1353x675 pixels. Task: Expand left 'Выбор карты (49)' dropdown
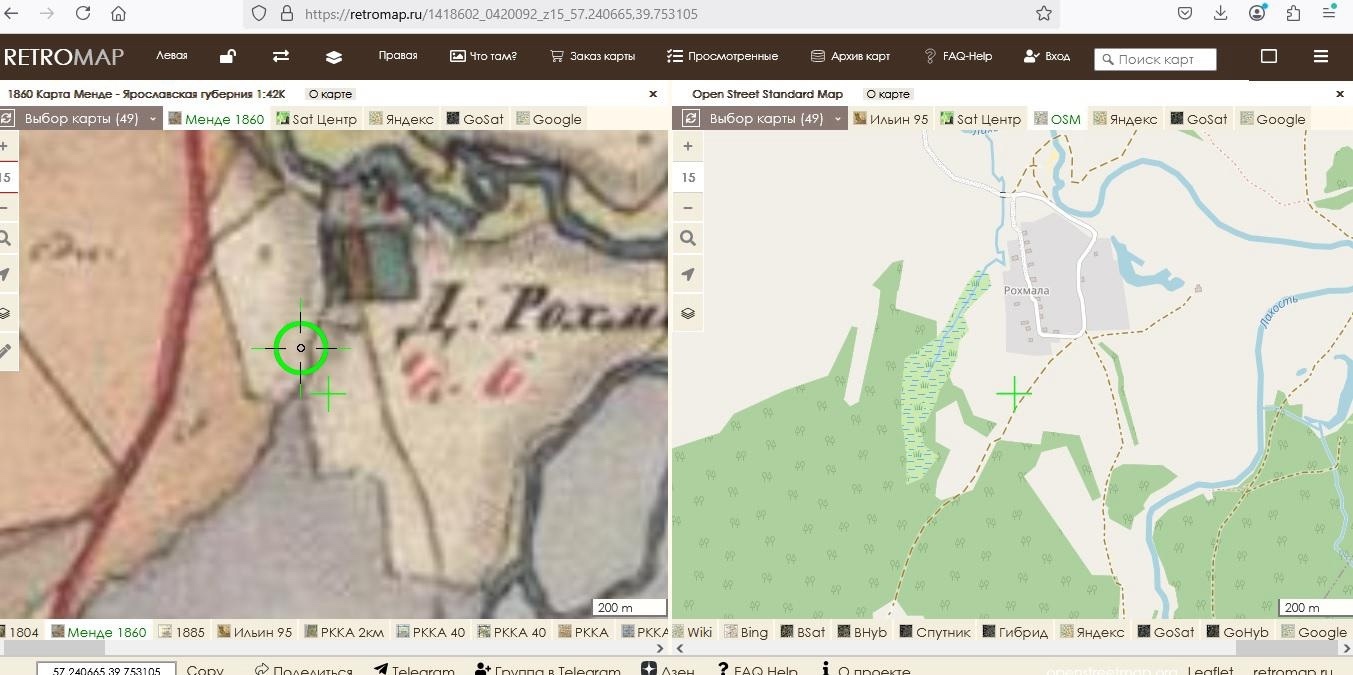[x=90, y=118]
